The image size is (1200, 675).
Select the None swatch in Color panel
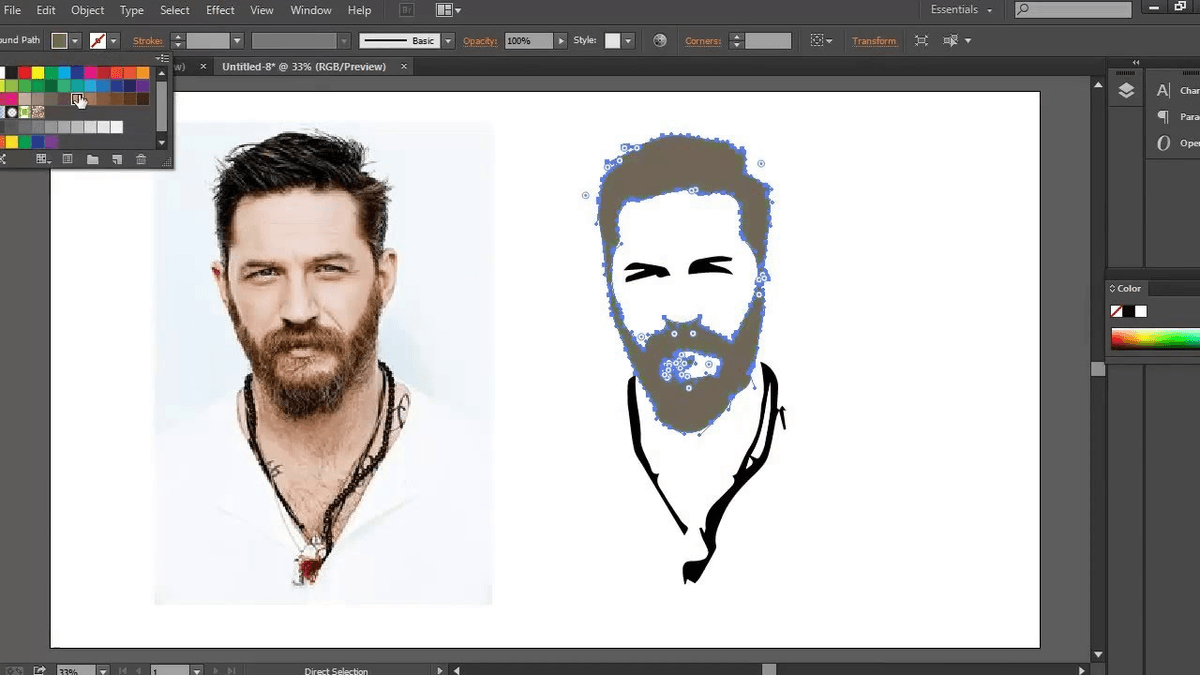click(1116, 310)
